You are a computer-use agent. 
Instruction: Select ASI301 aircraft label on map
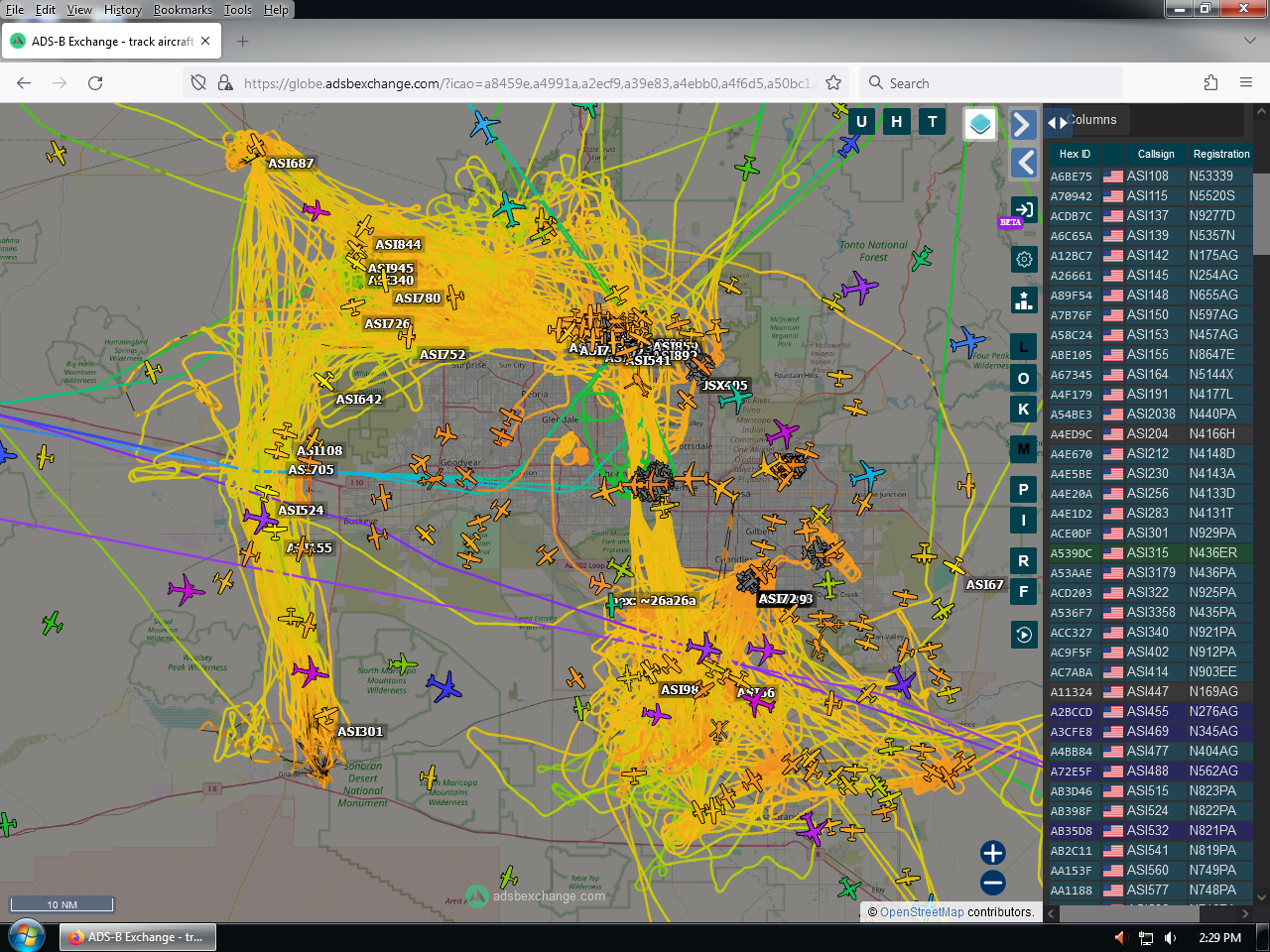click(x=360, y=732)
